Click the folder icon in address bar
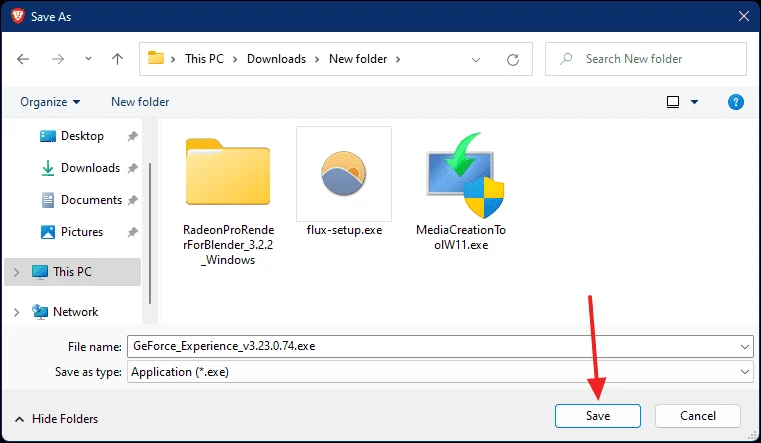 pos(156,58)
